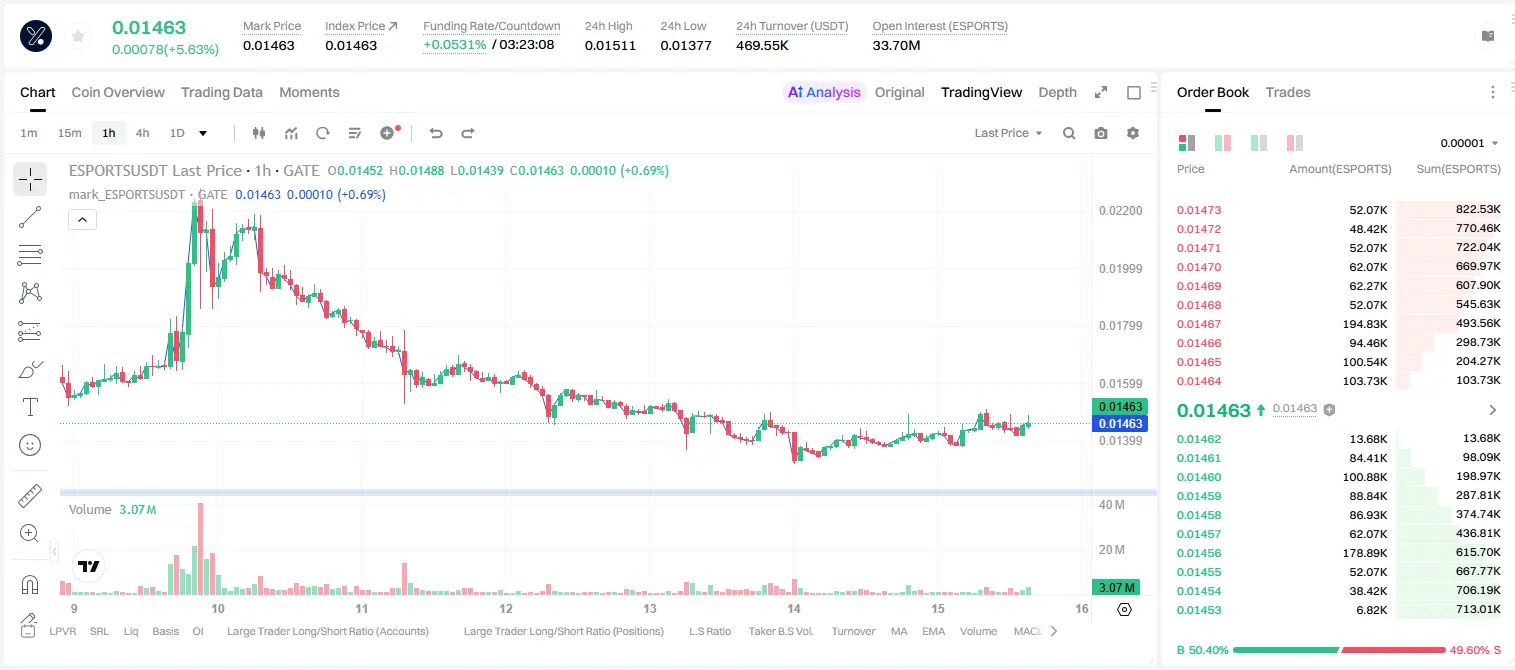Add the pair to favorites with the star
Image resolution: width=1515 pixels, height=670 pixels.
tap(78, 36)
